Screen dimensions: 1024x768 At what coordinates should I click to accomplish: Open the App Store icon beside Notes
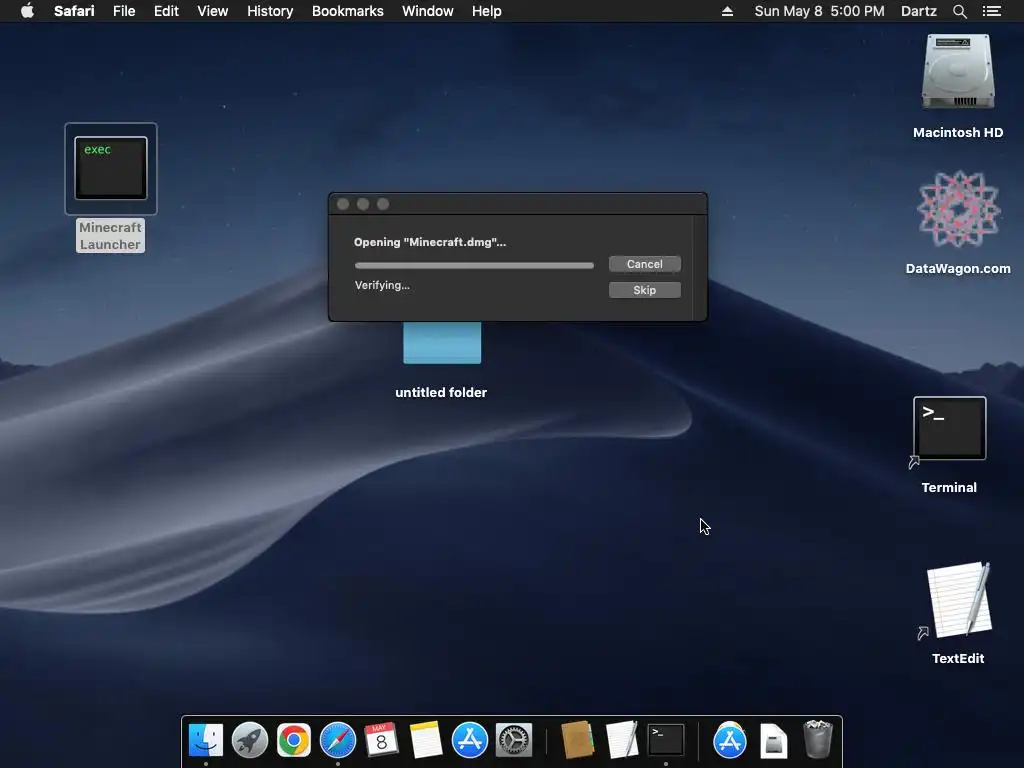(x=470, y=741)
